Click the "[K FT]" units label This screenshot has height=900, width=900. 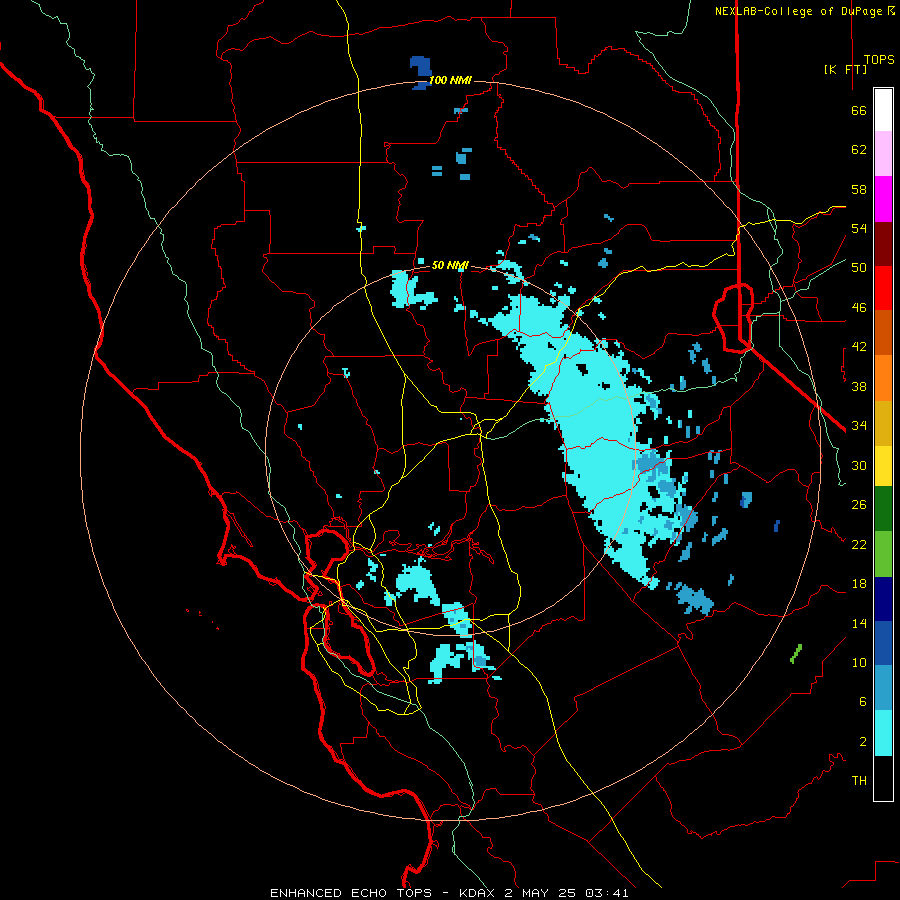[845, 69]
